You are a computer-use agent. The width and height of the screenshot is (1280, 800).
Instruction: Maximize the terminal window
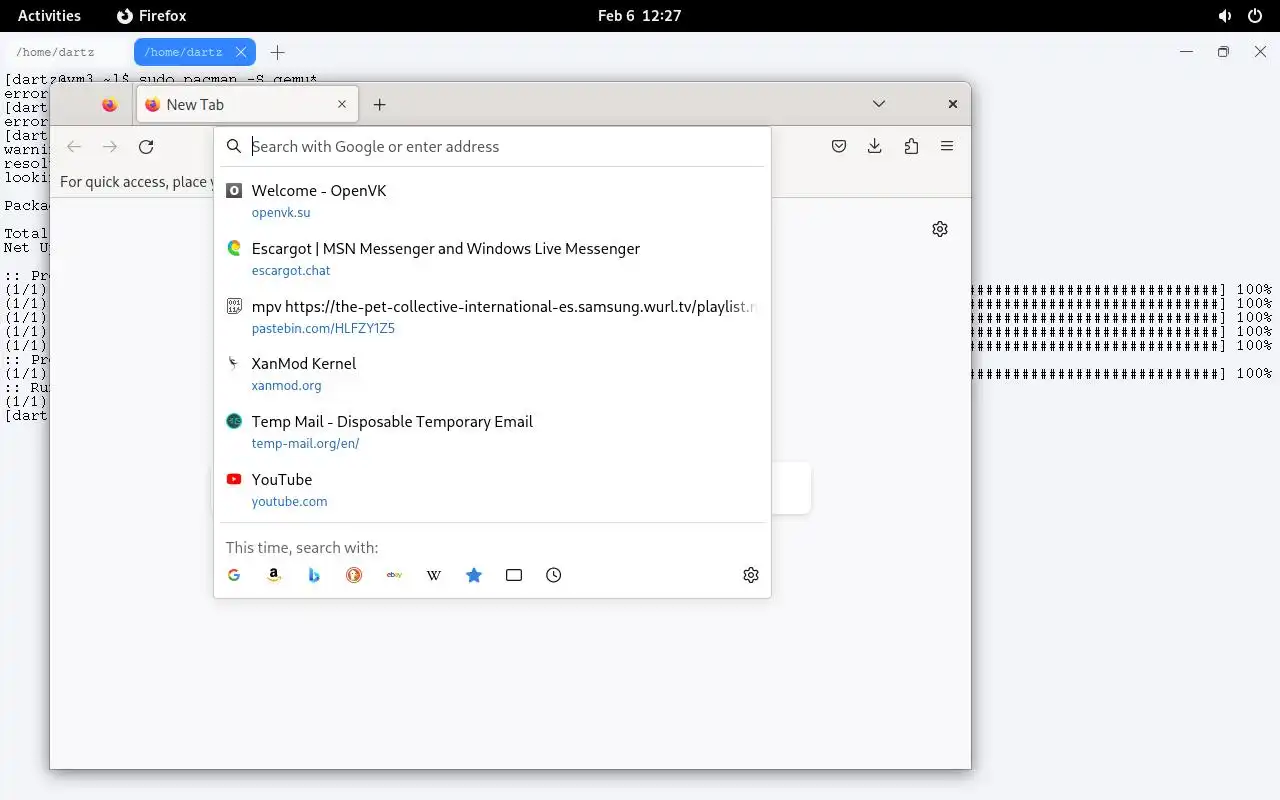tap(1223, 52)
